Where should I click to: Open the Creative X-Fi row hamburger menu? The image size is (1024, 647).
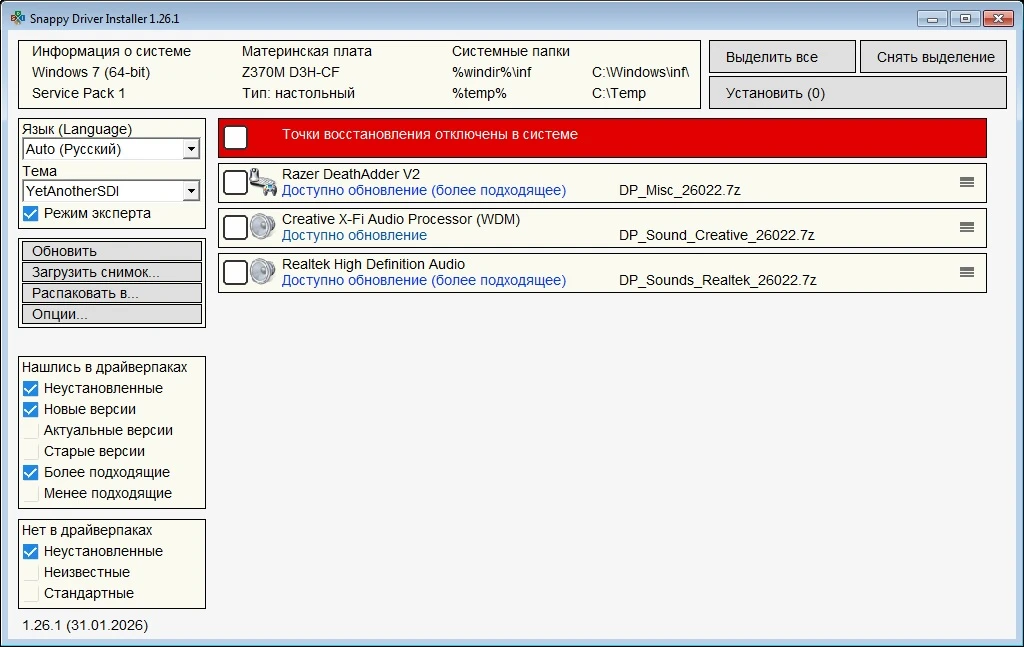[966, 227]
